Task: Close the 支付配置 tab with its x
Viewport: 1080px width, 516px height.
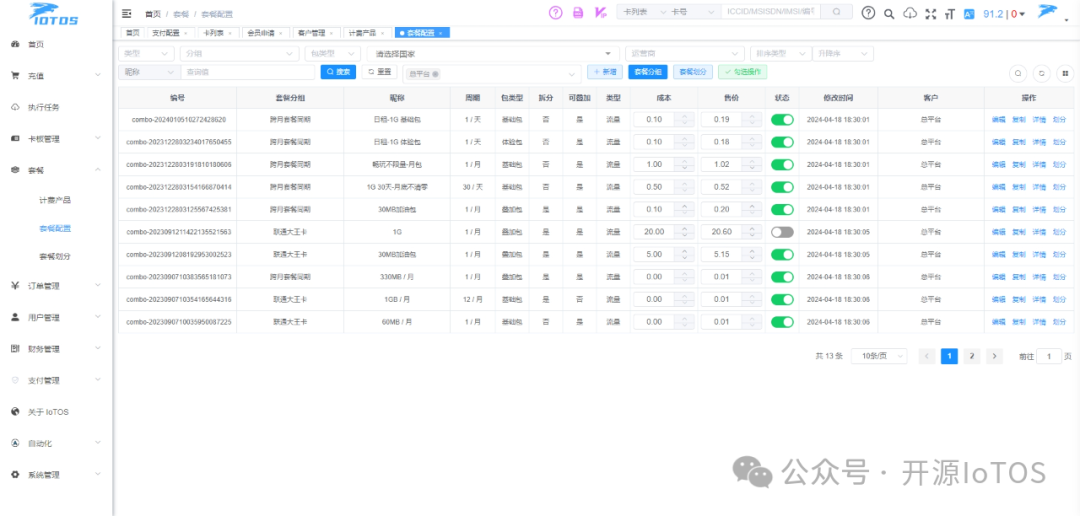Action: [x=185, y=33]
